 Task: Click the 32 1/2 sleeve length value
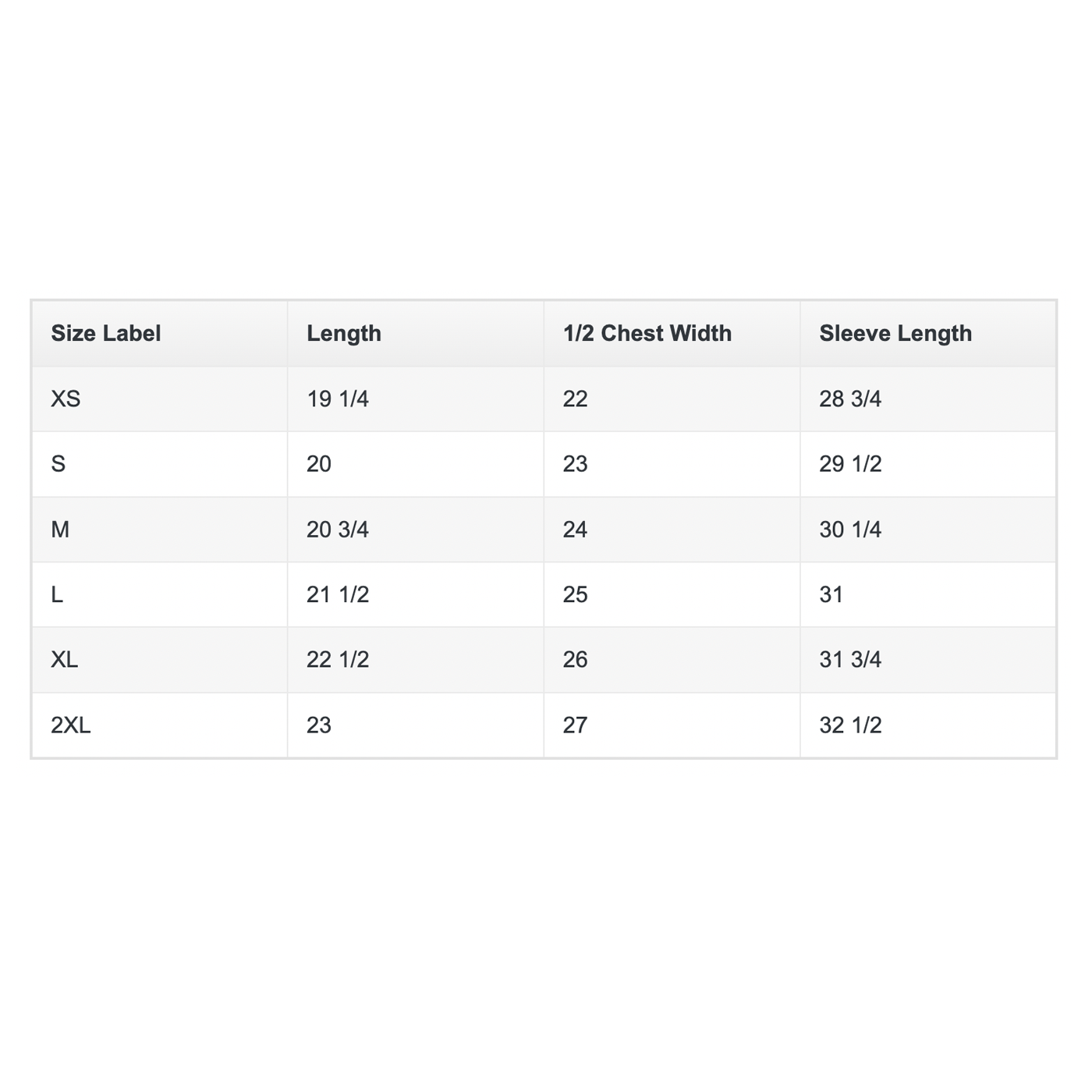[850, 725]
